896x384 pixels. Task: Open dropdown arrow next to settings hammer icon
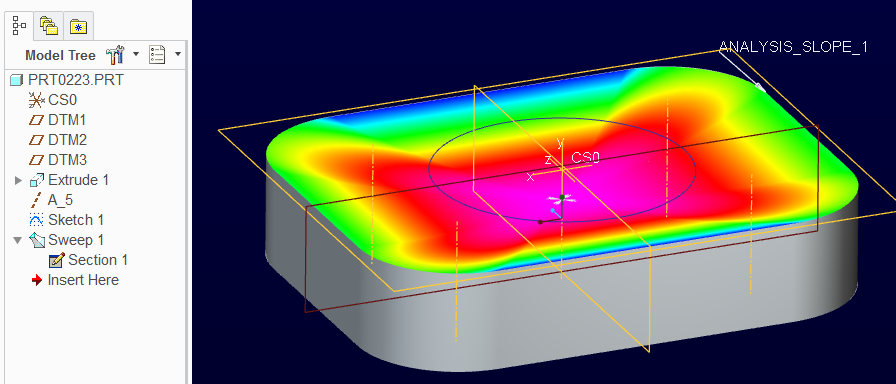click(136, 54)
